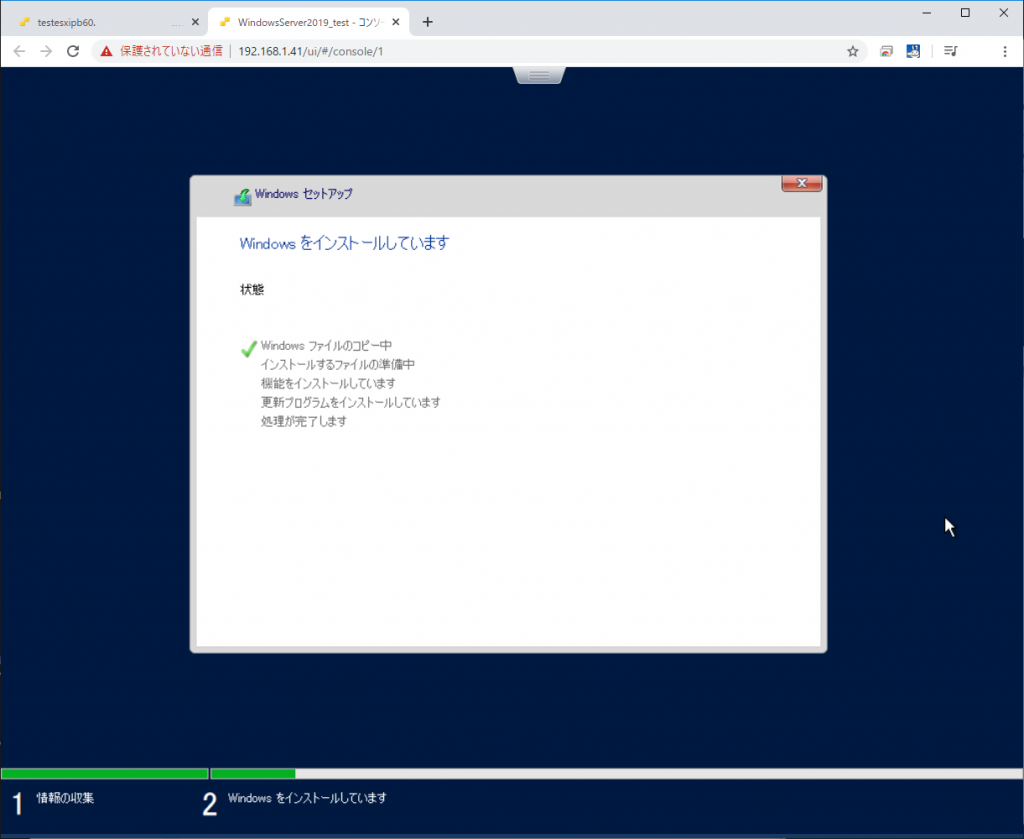Click the '状態' label
1024x839 pixels.
click(x=252, y=289)
